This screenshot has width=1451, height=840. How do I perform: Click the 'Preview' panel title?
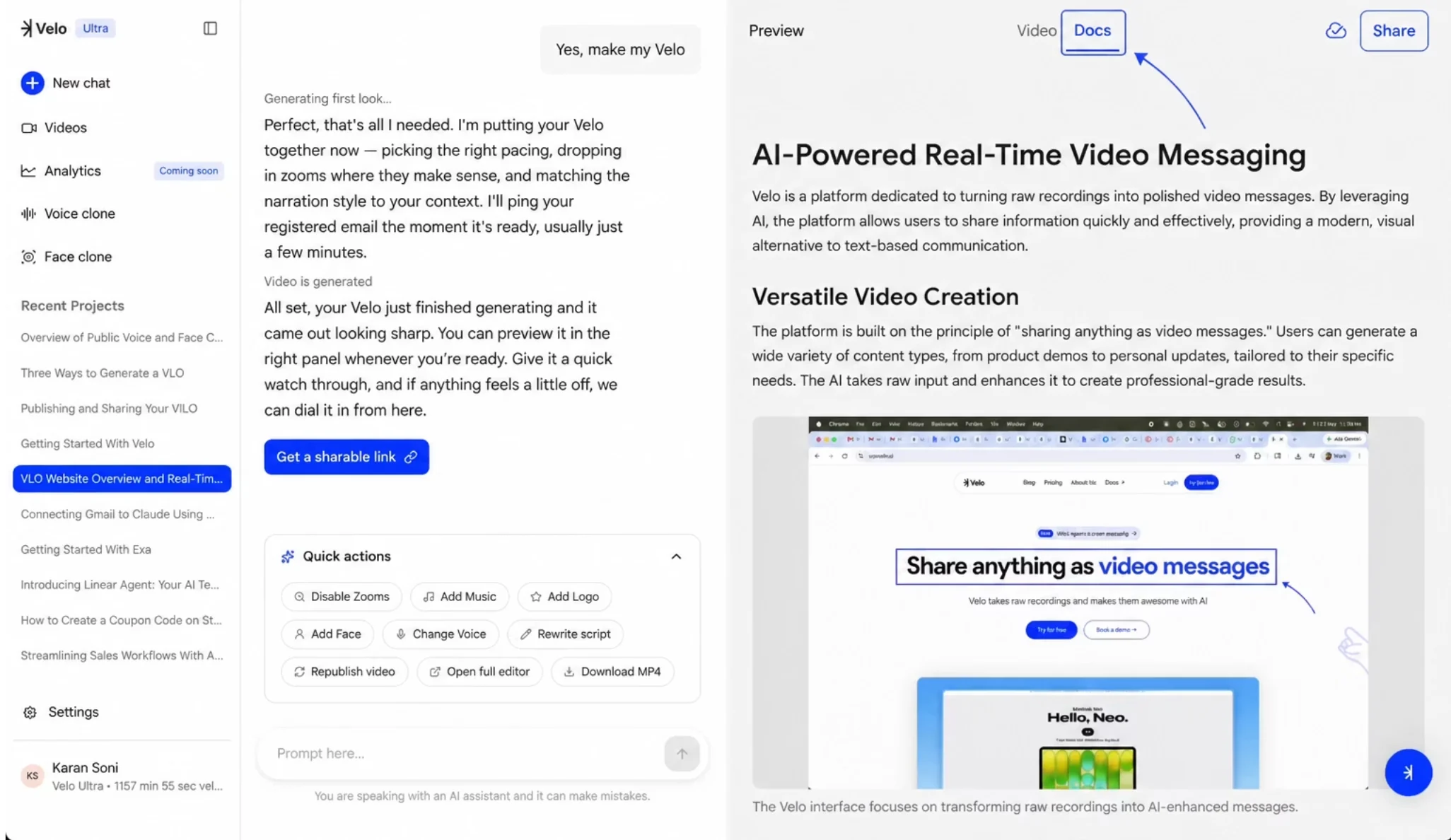click(776, 30)
